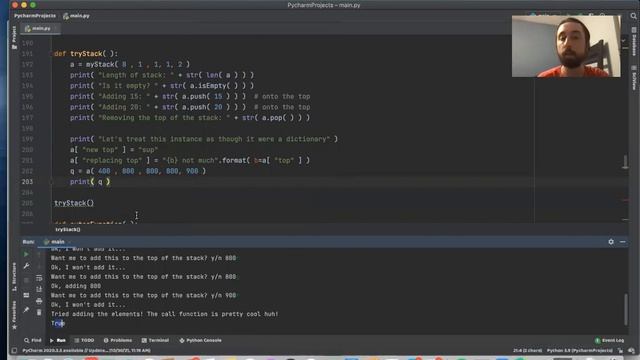Open the Project tool window
This screenshot has width=640, height=360.
[x=14, y=37]
